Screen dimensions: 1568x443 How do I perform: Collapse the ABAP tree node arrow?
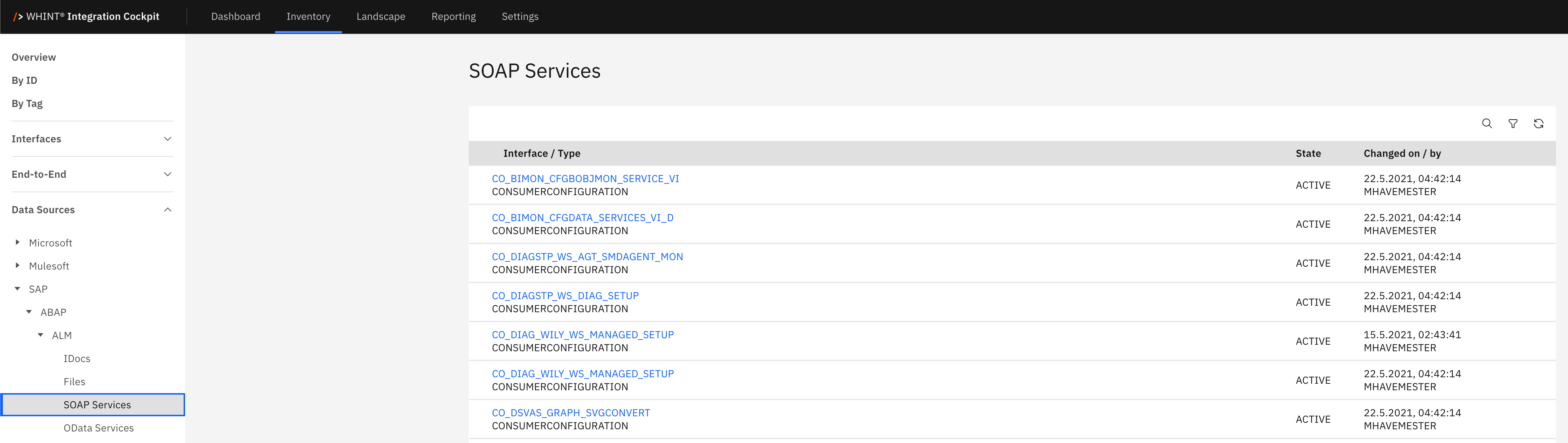[29, 311]
